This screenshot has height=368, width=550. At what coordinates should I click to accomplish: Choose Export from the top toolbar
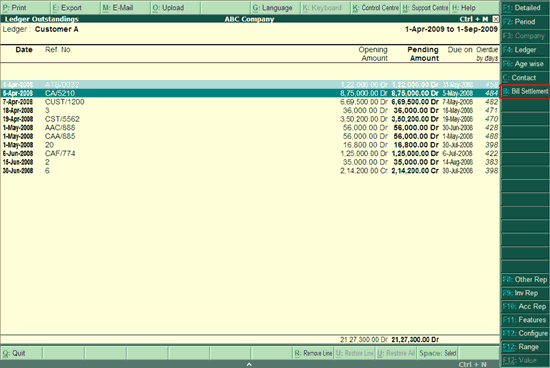pos(75,8)
